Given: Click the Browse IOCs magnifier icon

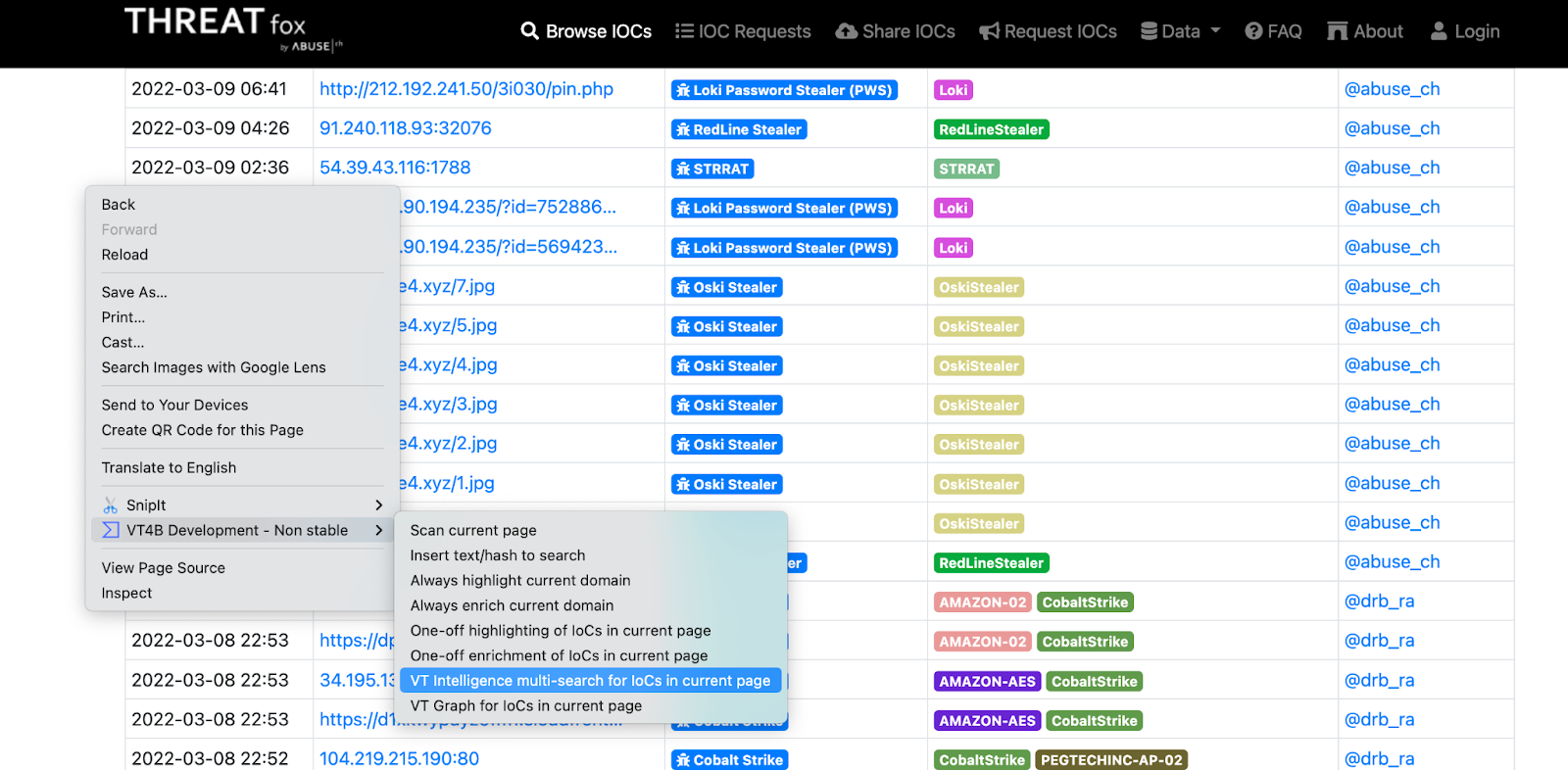Looking at the screenshot, I should (x=529, y=31).
